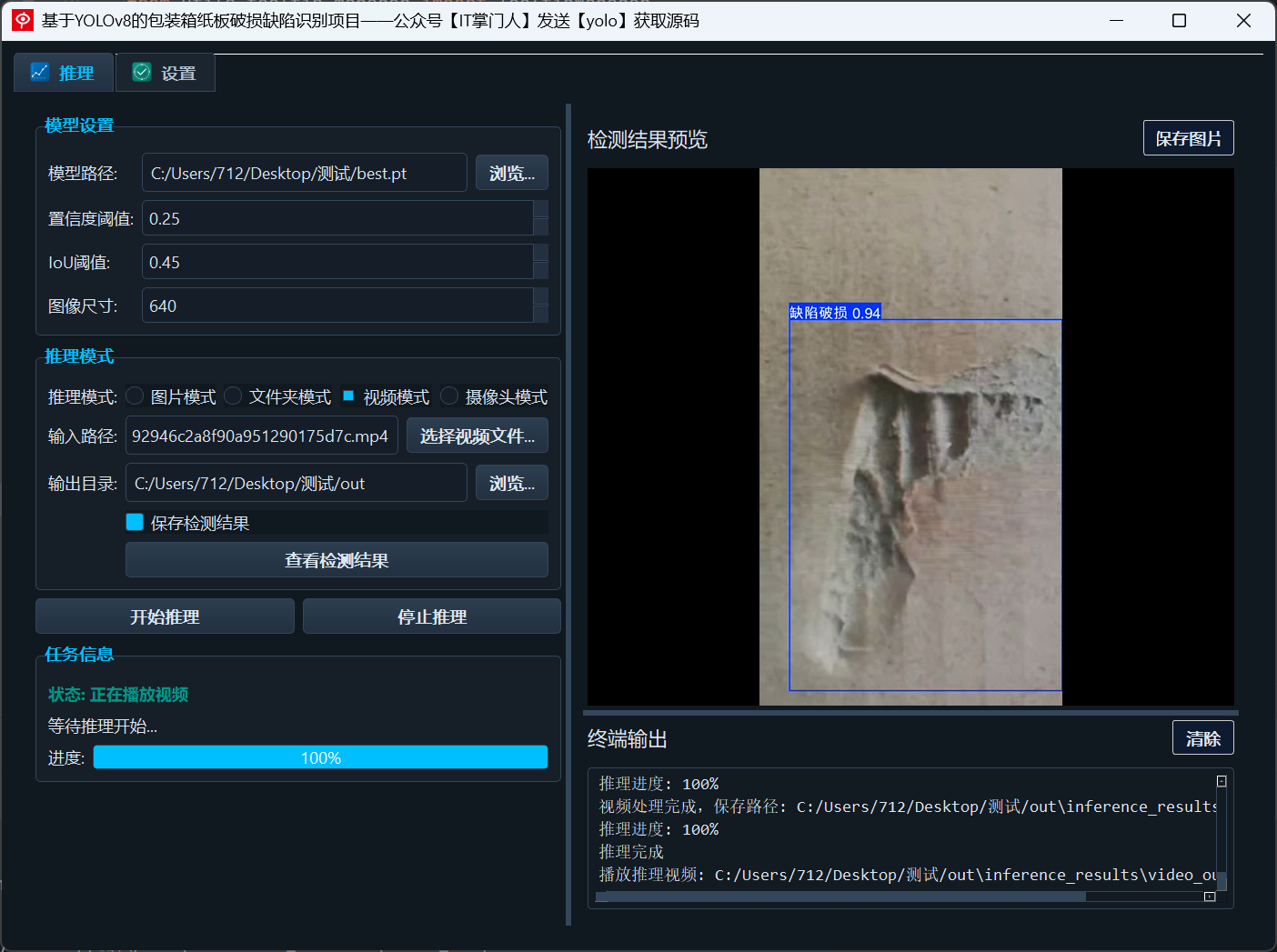Clear terminal output with the 清除 button
Viewport: 1277px width, 952px height.
pos(1202,737)
